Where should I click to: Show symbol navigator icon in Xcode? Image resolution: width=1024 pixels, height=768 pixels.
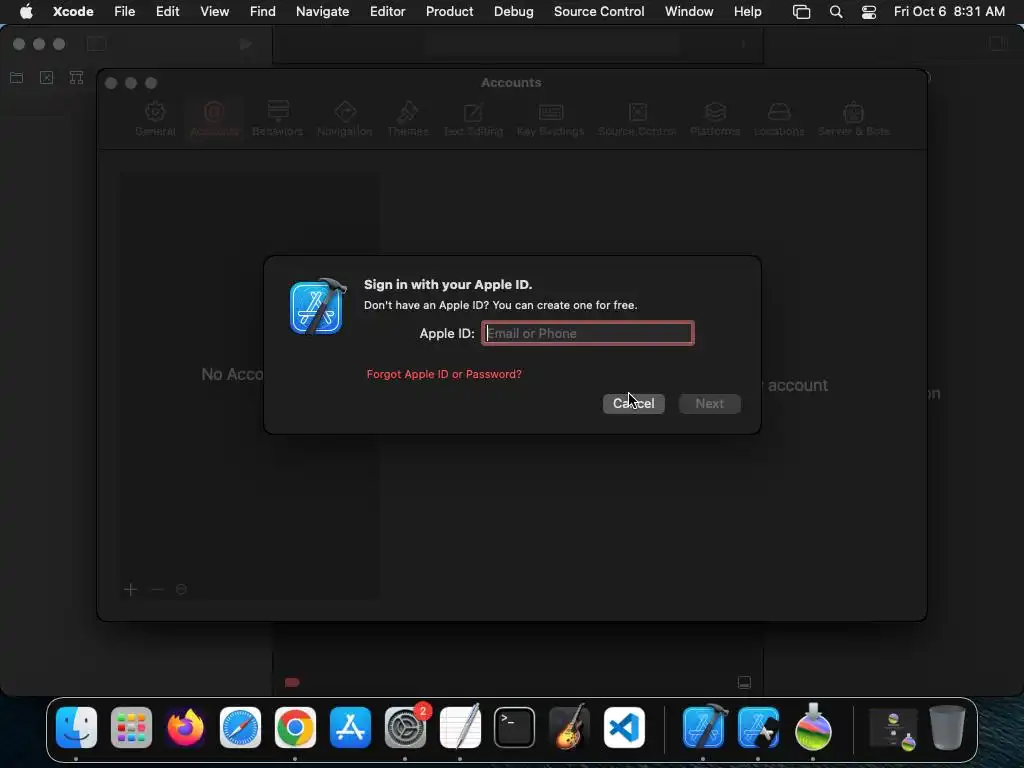tap(76, 78)
